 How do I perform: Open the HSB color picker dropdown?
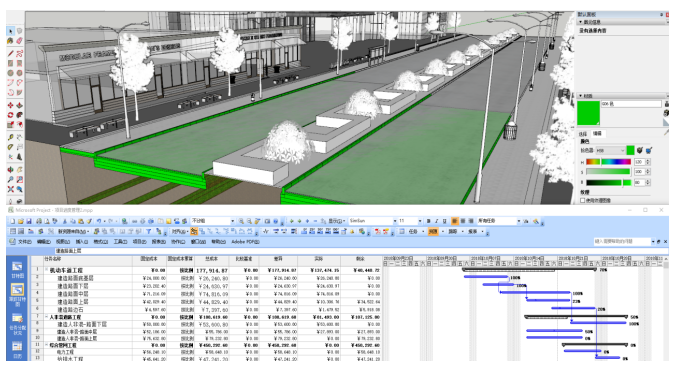(x=610, y=151)
